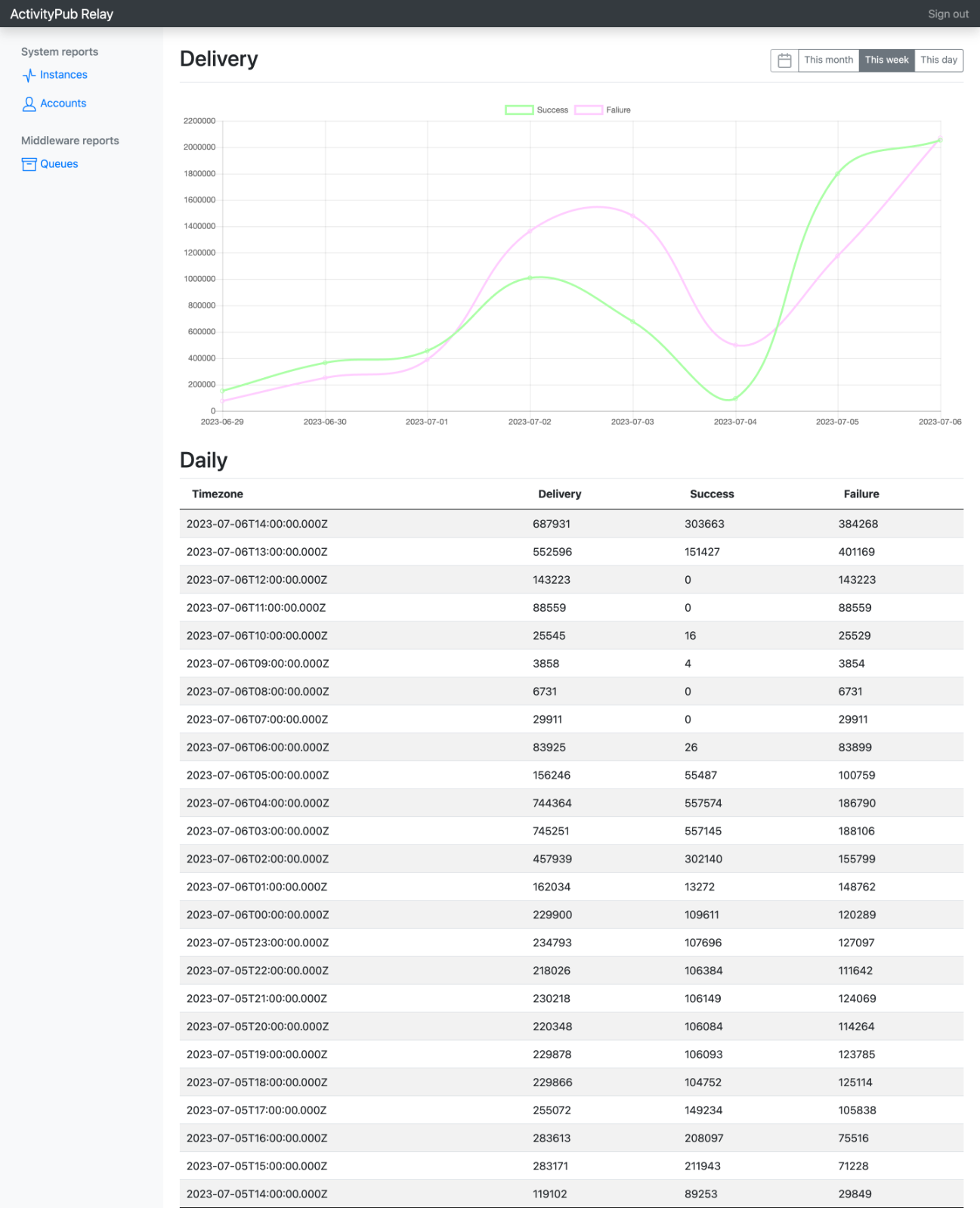980x1208 pixels.
Task: Toggle the Failure legend swatch
Action: point(589,110)
